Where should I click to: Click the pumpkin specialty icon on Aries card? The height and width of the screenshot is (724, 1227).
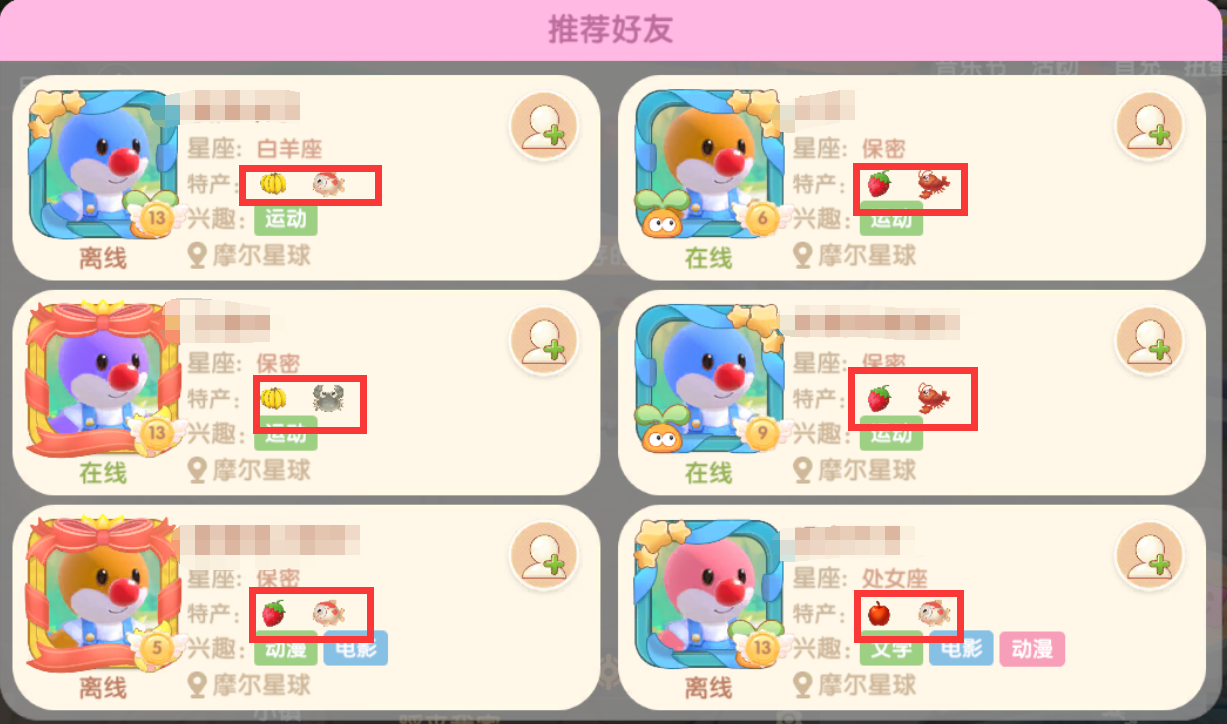pos(272,184)
